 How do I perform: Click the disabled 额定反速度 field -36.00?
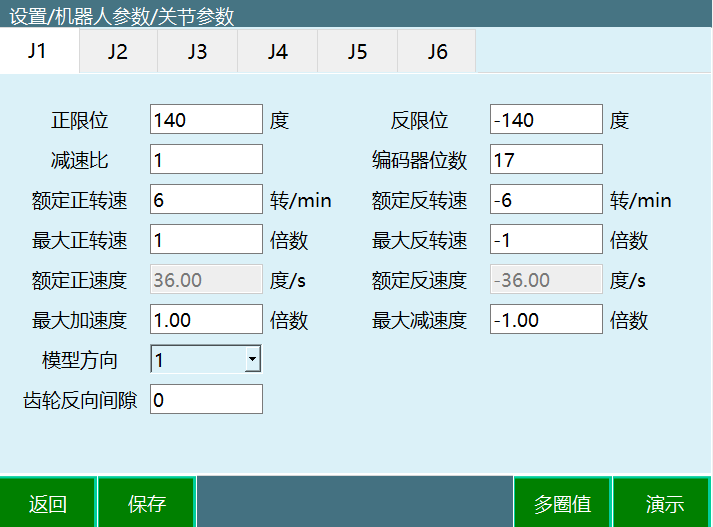tap(546, 280)
